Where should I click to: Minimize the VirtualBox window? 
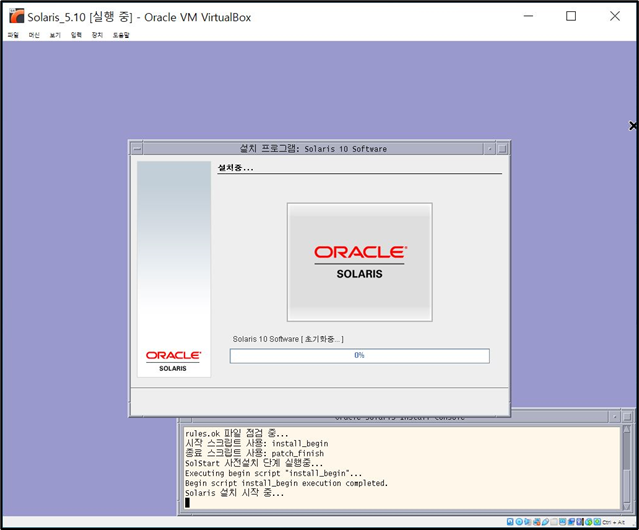pos(528,16)
